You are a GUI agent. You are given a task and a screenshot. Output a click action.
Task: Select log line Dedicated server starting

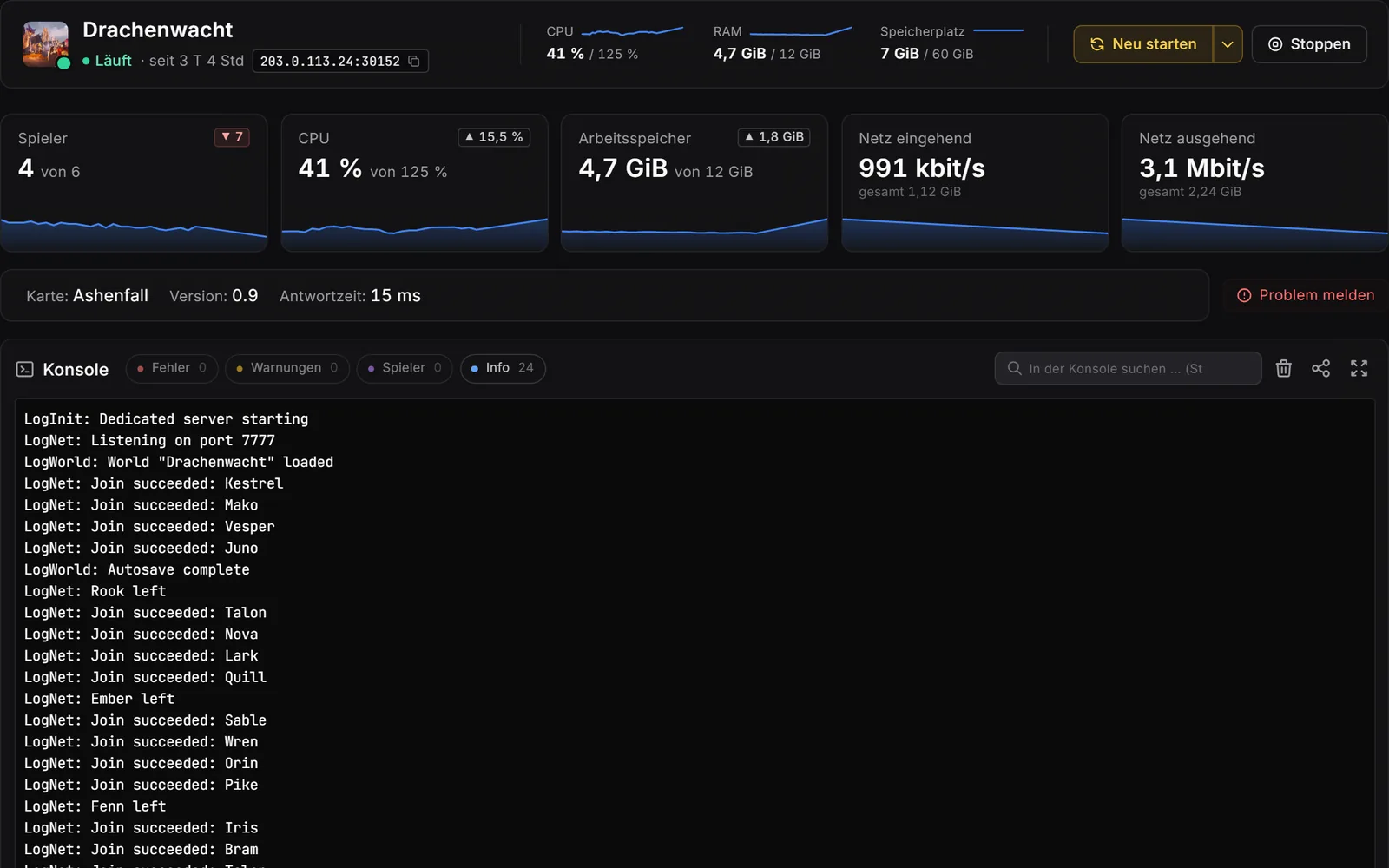pyautogui.click(x=166, y=419)
